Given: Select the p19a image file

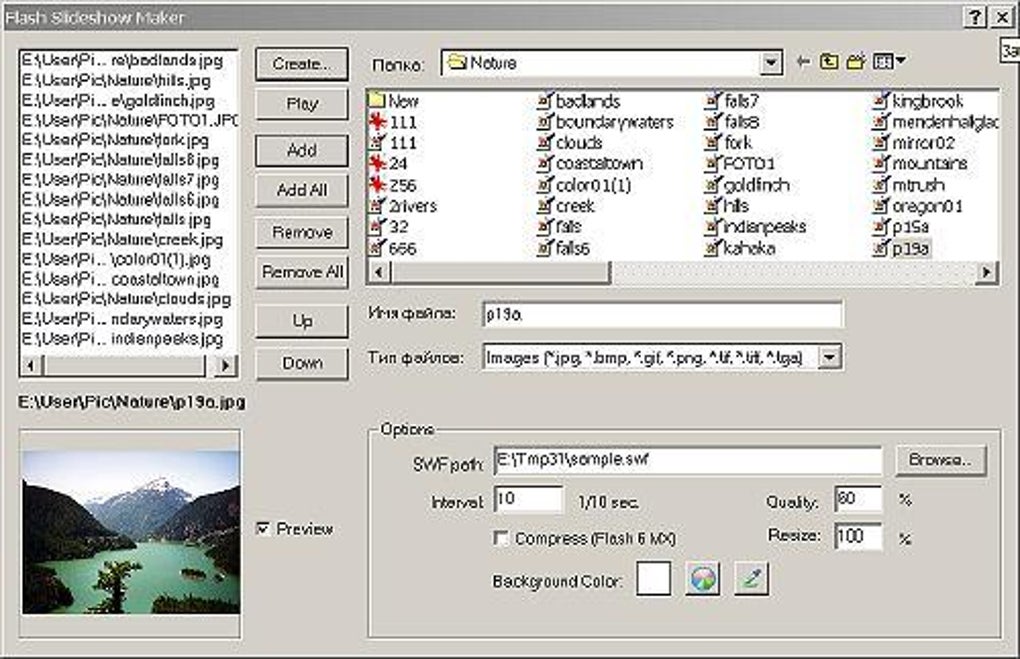Looking at the screenshot, I should pyautogui.click(x=902, y=249).
